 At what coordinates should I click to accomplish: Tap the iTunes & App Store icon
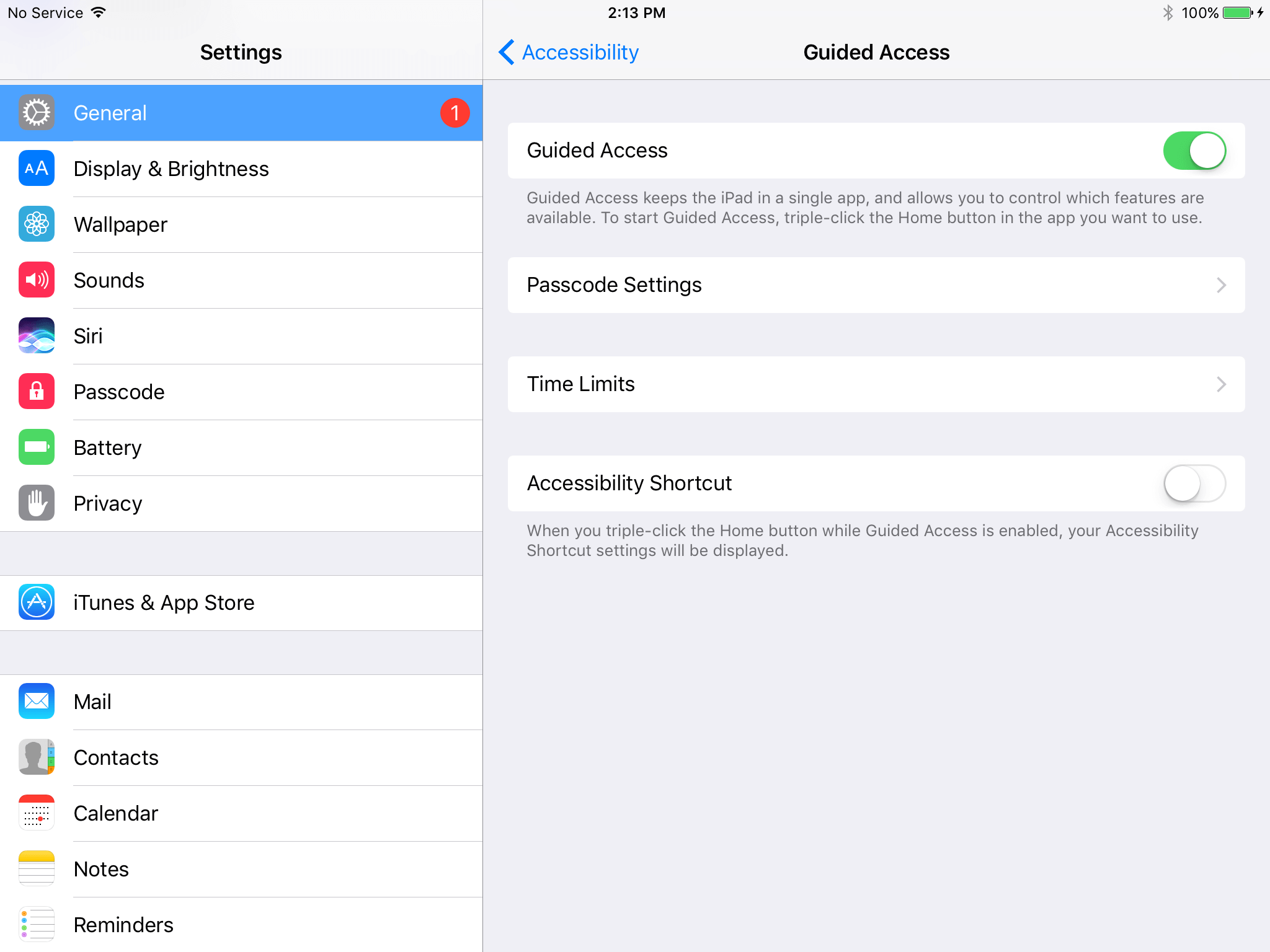(x=37, y=601)
